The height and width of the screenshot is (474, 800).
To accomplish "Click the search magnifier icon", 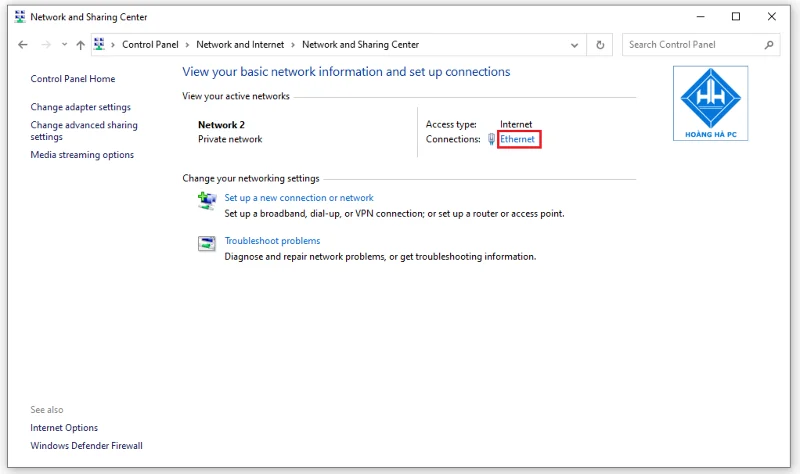I will click(x=769, y=45).
